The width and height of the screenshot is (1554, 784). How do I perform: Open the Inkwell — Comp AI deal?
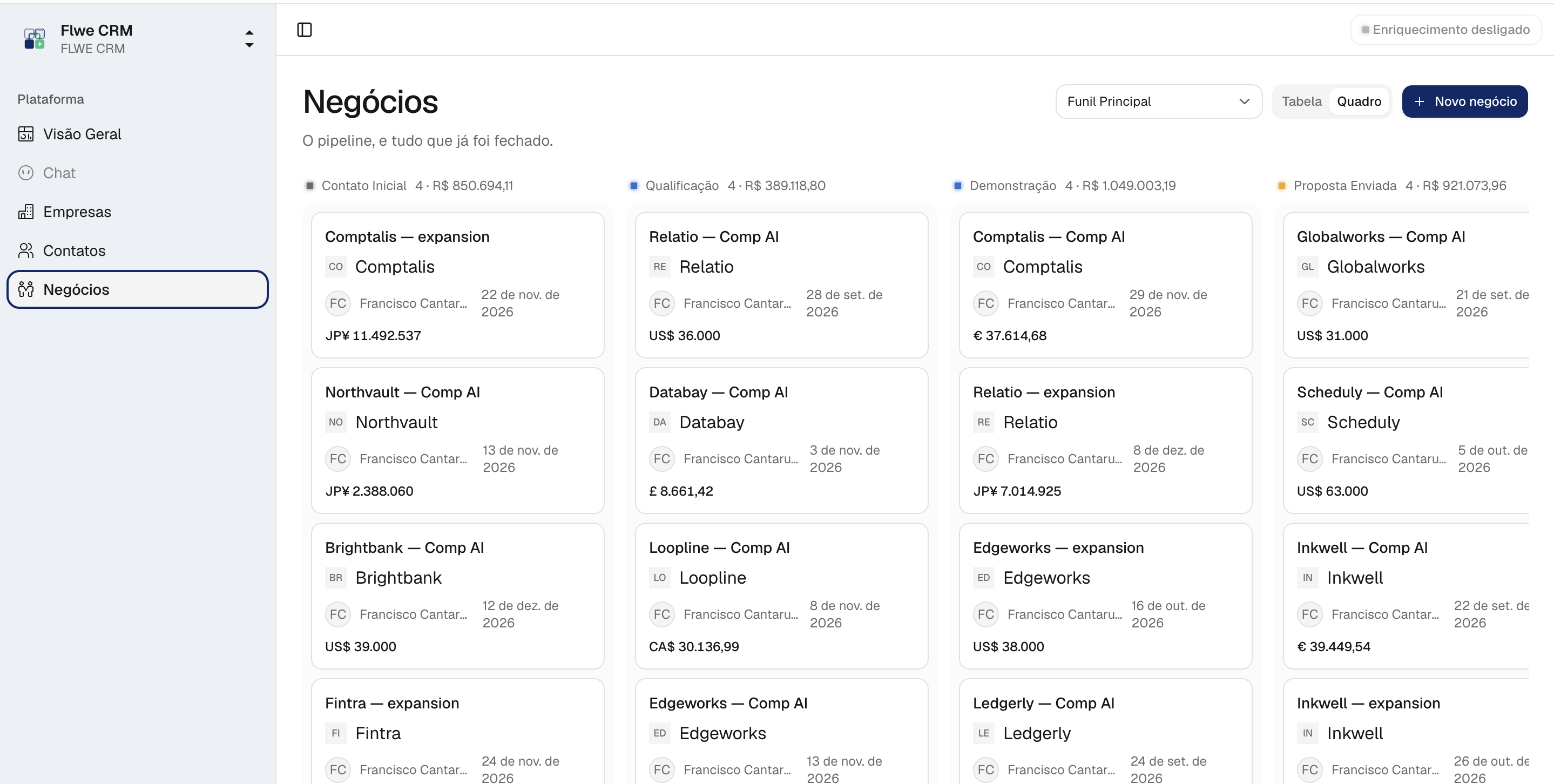coord(1406,596)
